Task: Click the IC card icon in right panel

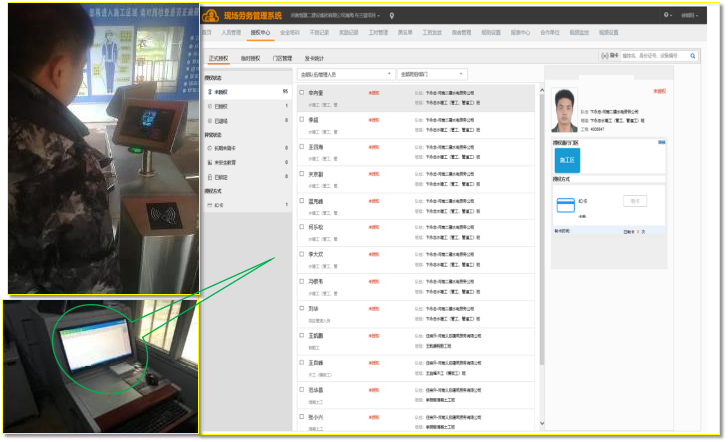Action: [564, 203]
